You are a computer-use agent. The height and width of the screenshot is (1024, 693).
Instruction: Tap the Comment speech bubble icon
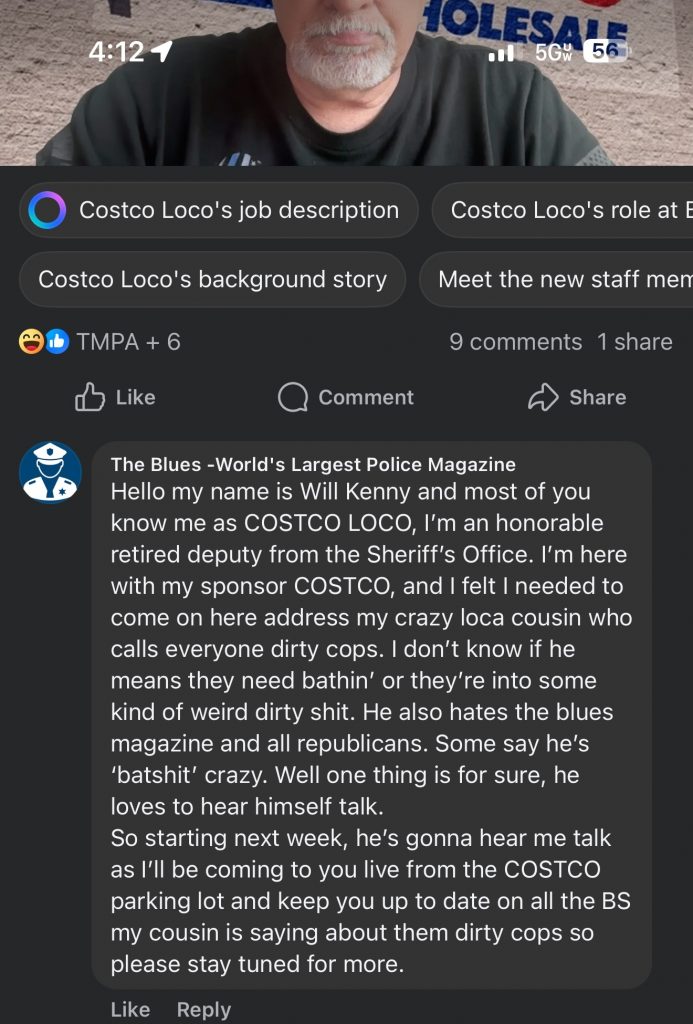pos(293,398)
